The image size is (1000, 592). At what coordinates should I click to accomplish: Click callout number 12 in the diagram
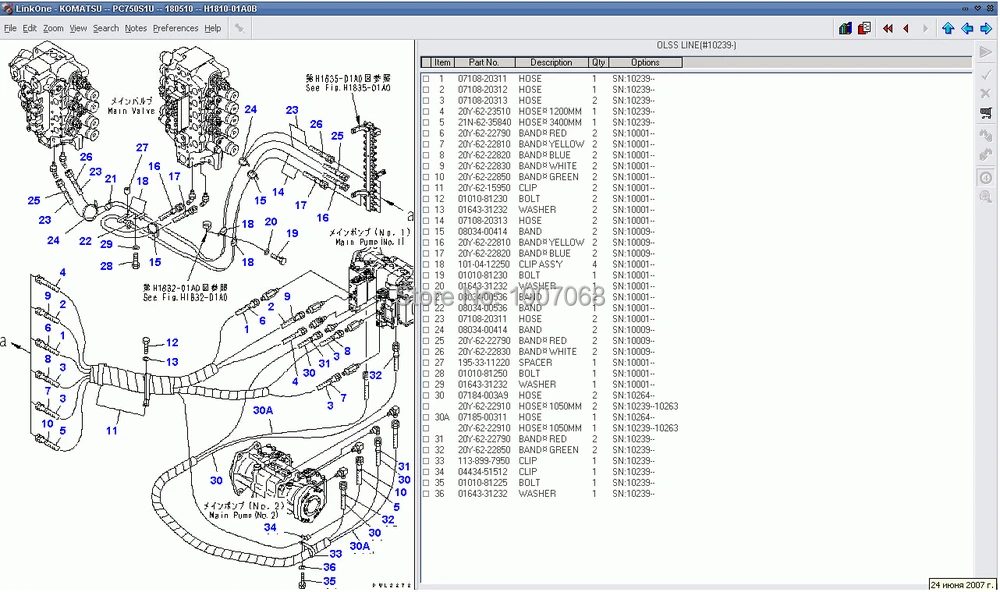pyautogui.click(x=172, y=343)
